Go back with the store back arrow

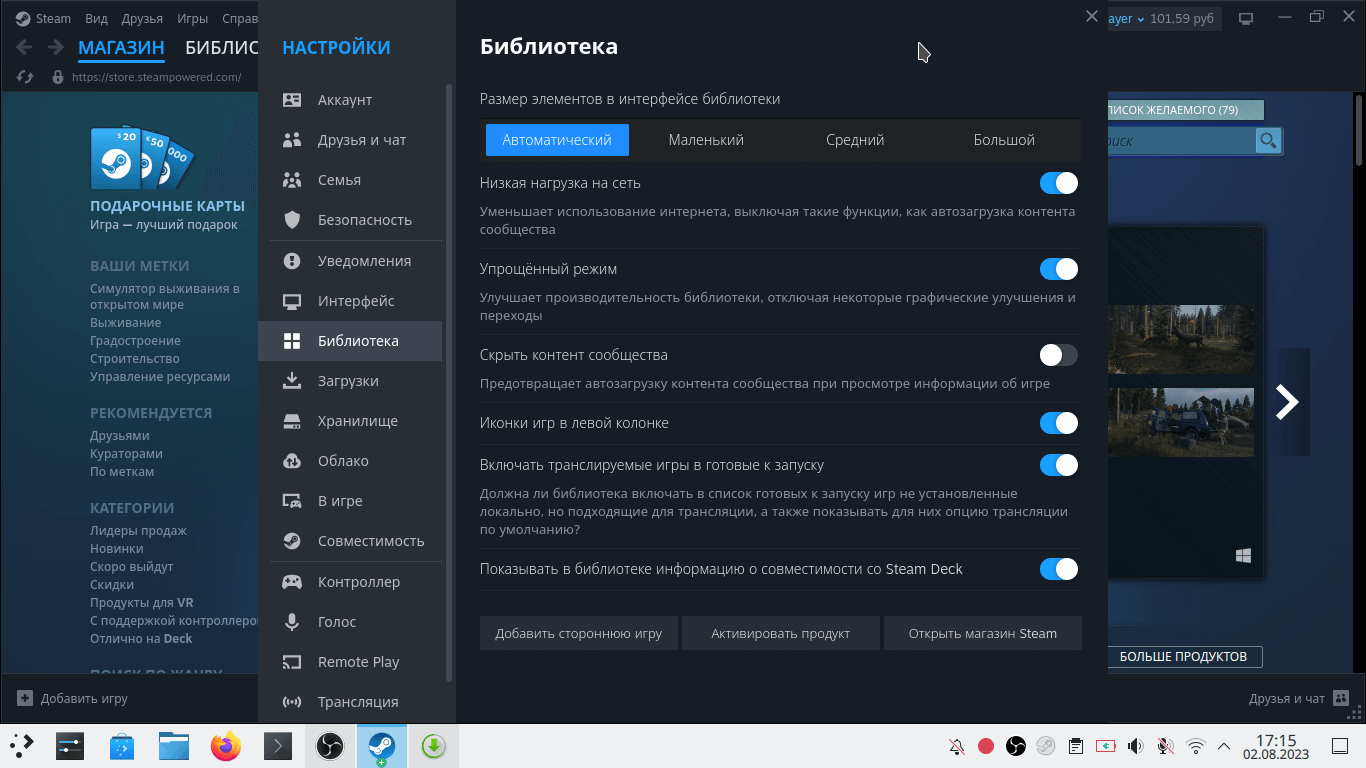coord(25,47)
